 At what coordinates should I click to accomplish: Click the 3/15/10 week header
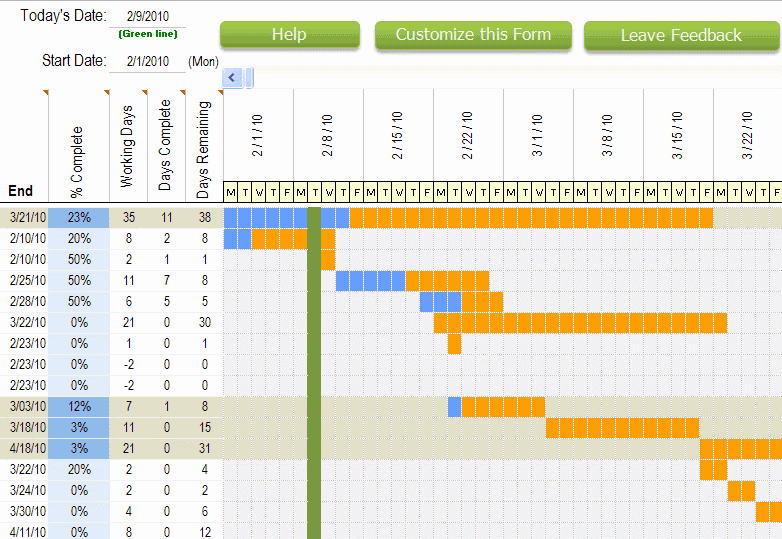[x=677, y=135]
